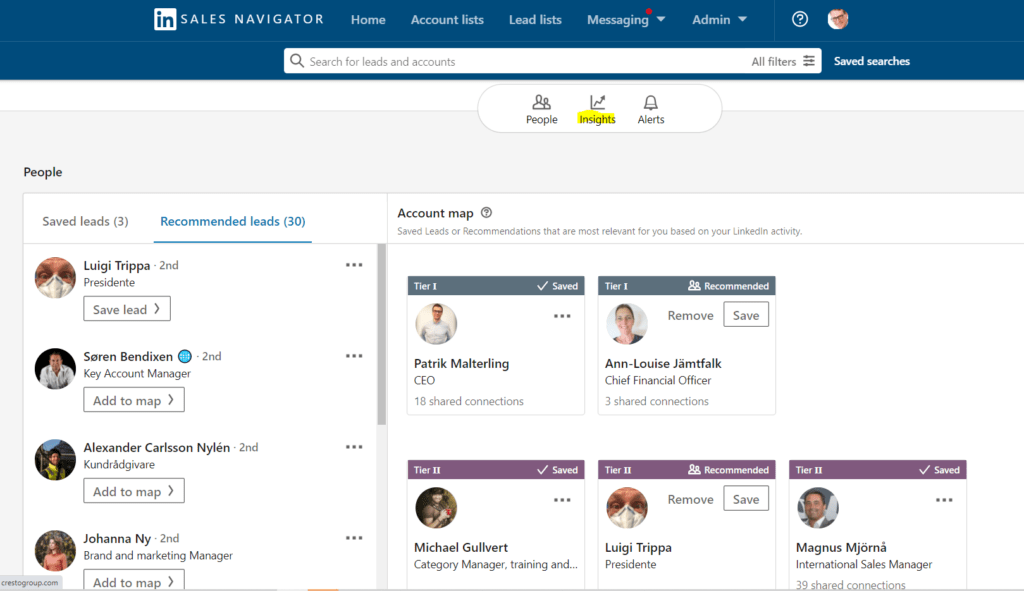Click the search magnifier icon
The width and height of the screenshot is (1024, 591).
(296, 61)
